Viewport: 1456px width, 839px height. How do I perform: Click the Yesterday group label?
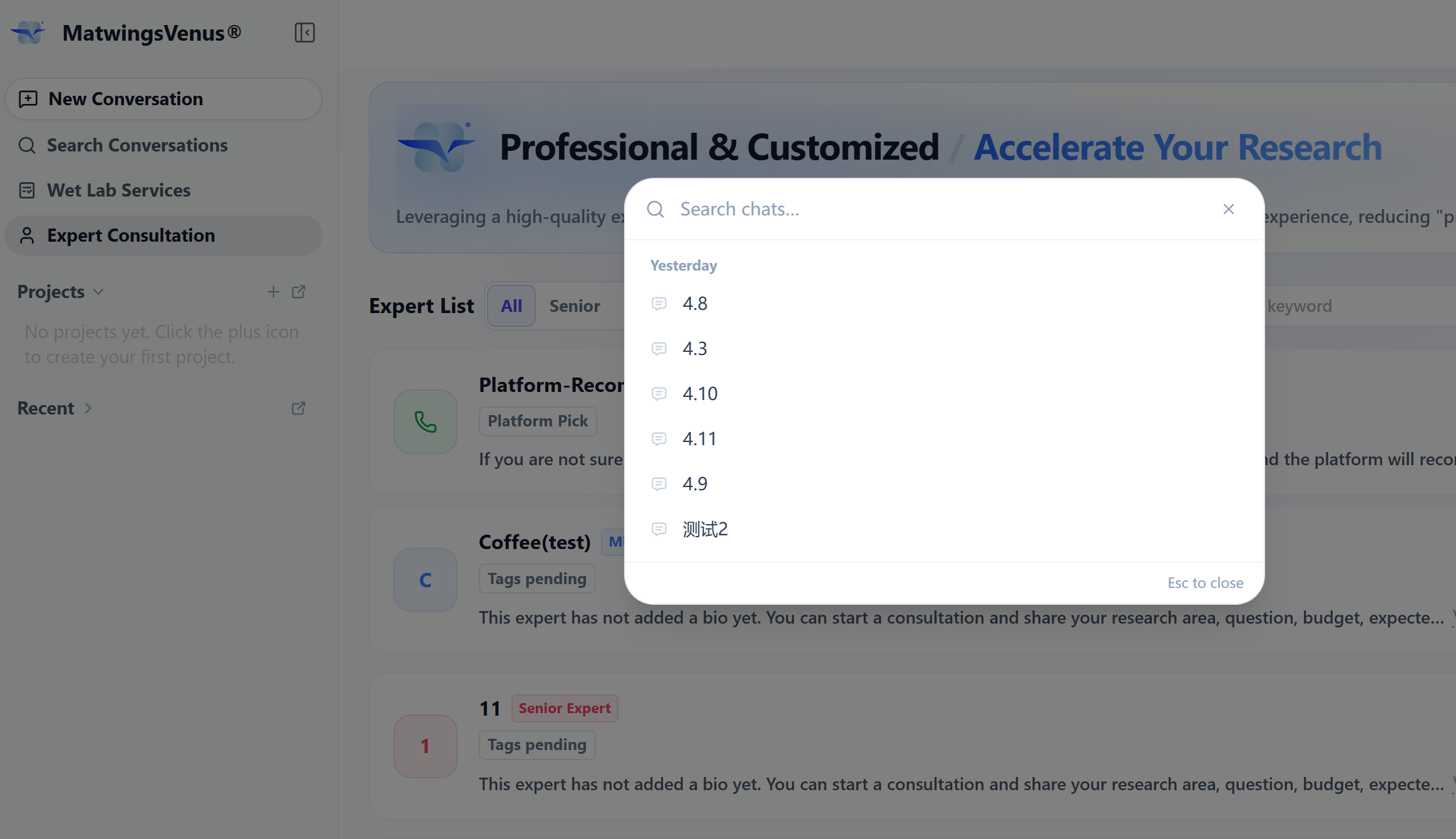684,265
